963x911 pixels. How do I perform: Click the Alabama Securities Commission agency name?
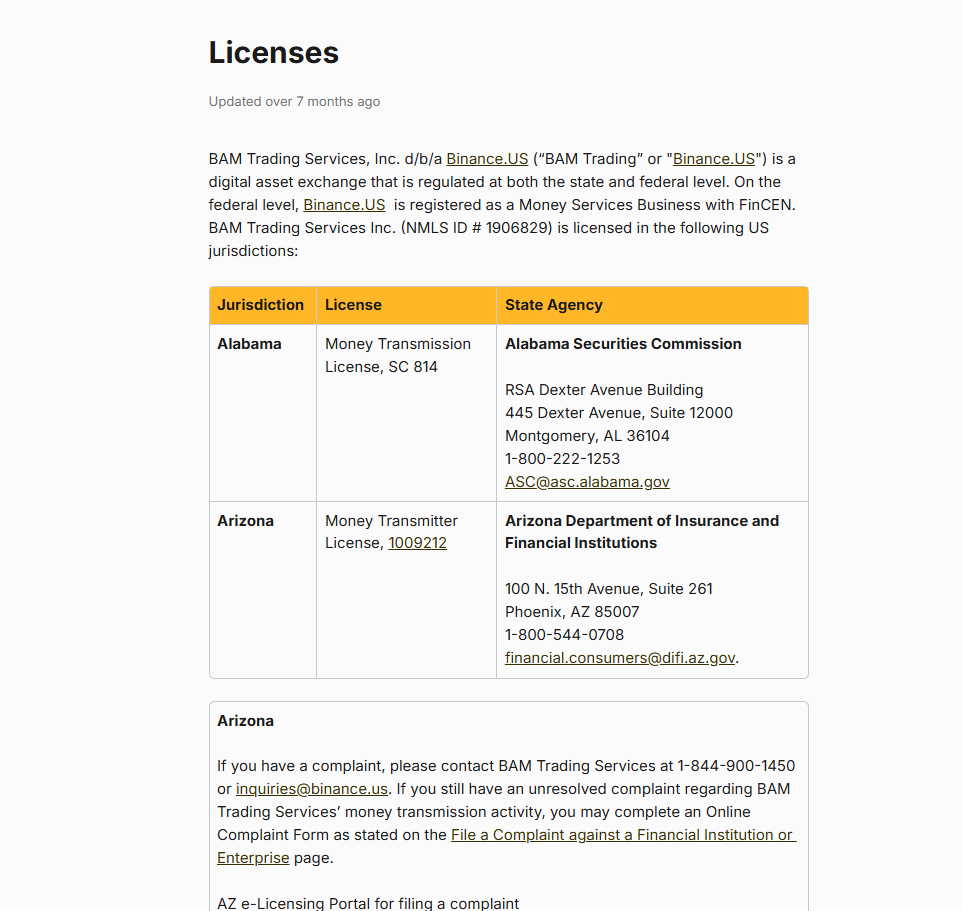tap(623, 344)
